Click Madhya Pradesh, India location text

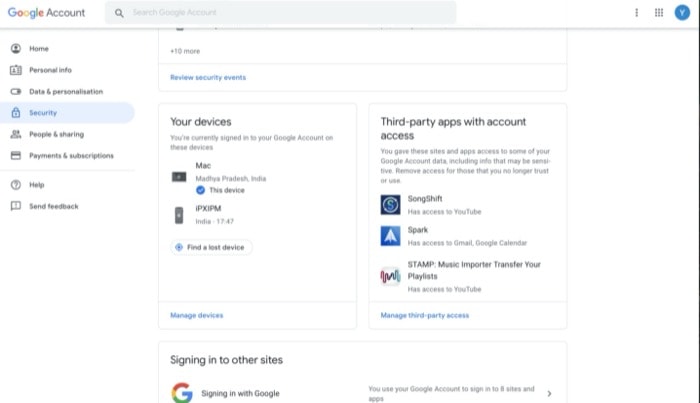tap(231, 179)
